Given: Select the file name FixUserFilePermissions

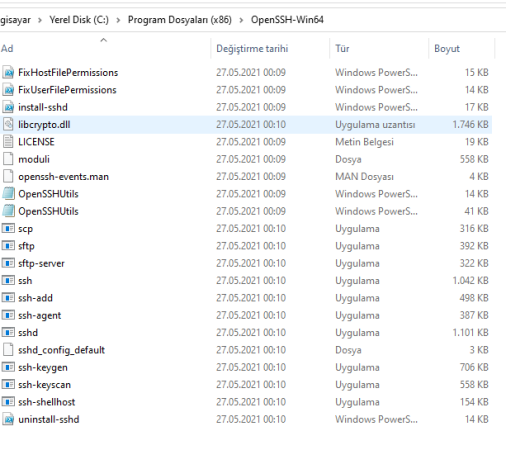Looking at the screenshot, I should tap(67, 90).
